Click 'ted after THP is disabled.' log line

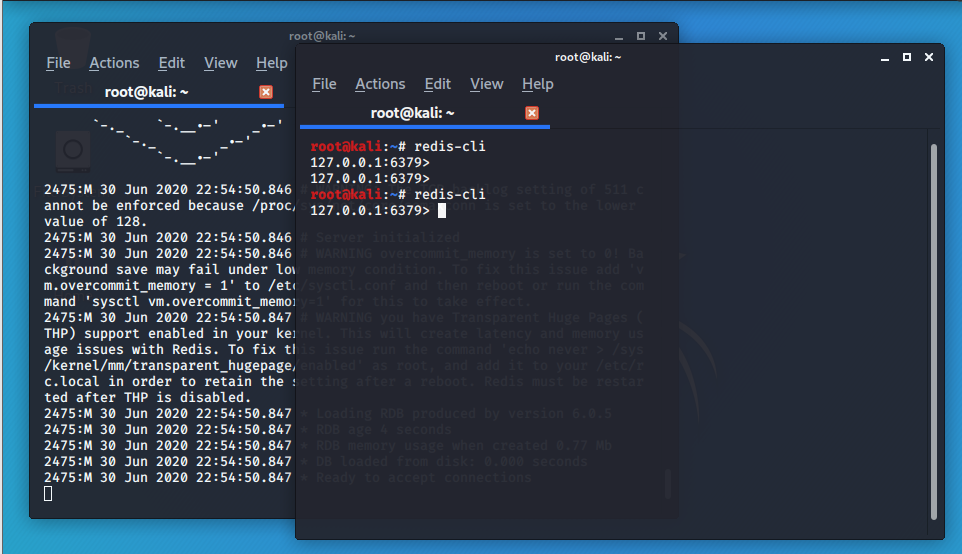click(x=148, y=397)
